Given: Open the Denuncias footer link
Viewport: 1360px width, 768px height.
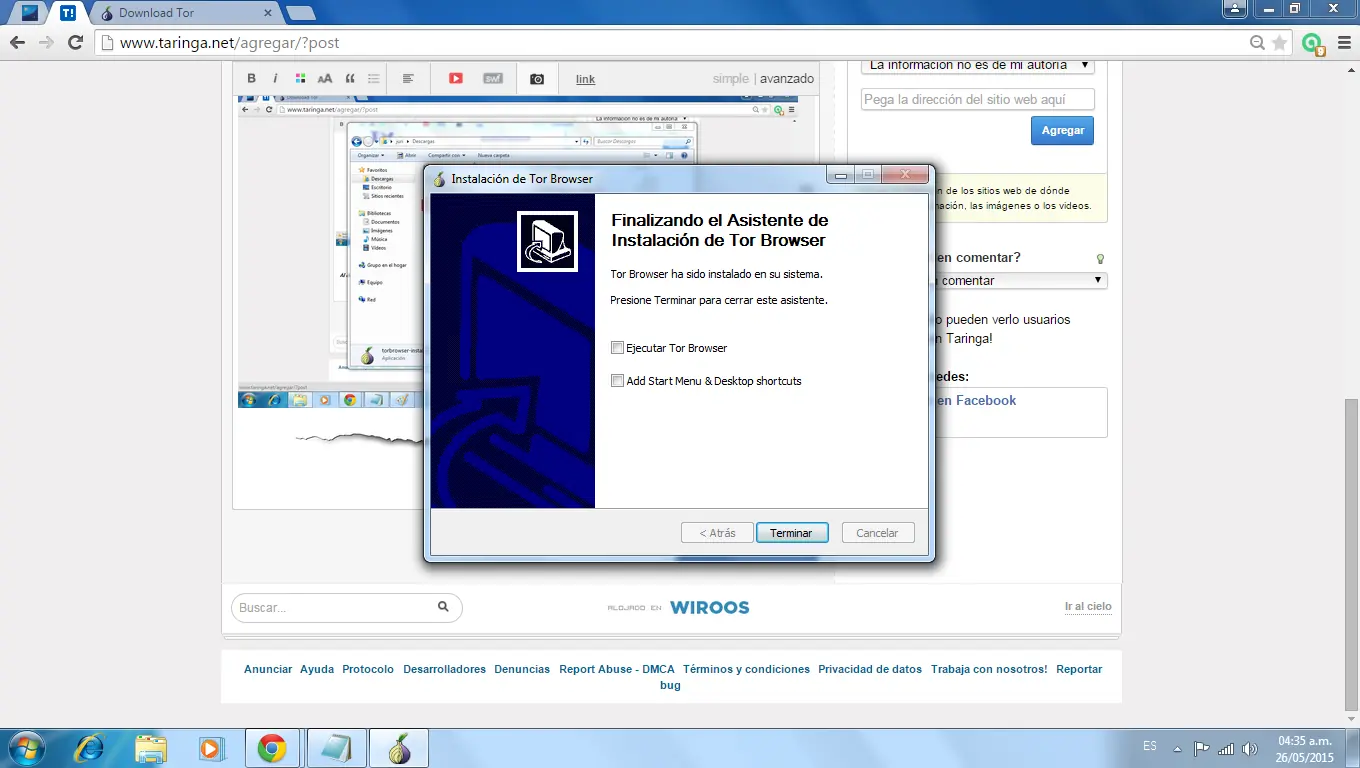Looking at the screenshot, I should 522,669.
